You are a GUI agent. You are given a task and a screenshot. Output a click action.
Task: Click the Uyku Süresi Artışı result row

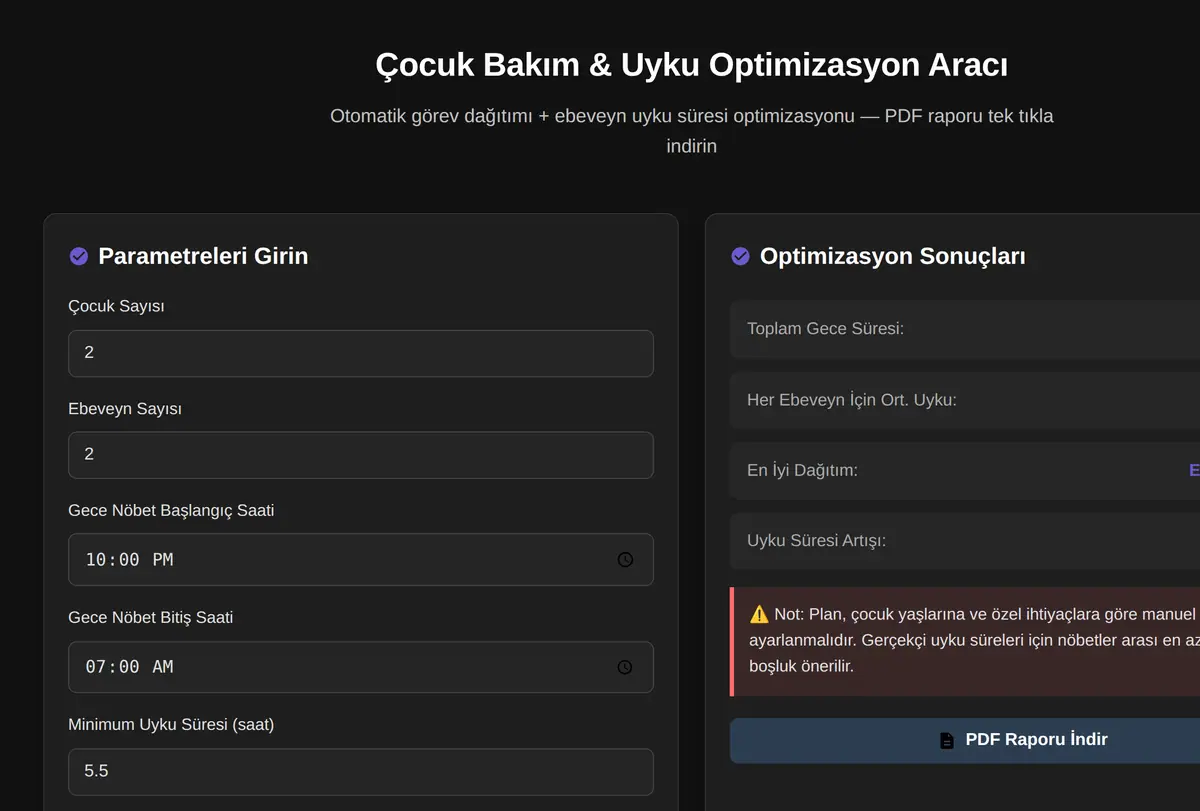965,541
